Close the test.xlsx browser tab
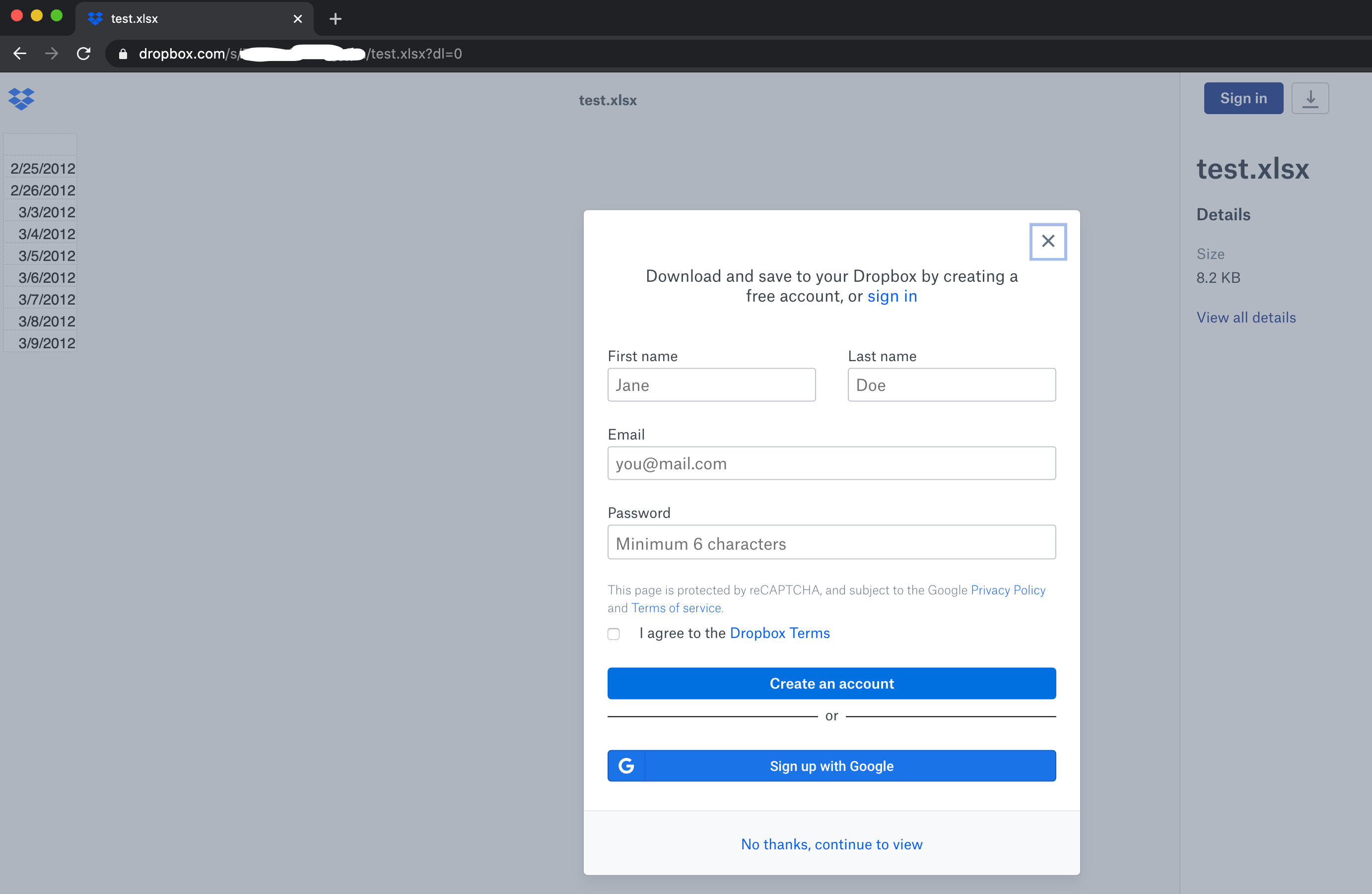Viewport: 1372px width, 894px height. [x=298, y=19]
